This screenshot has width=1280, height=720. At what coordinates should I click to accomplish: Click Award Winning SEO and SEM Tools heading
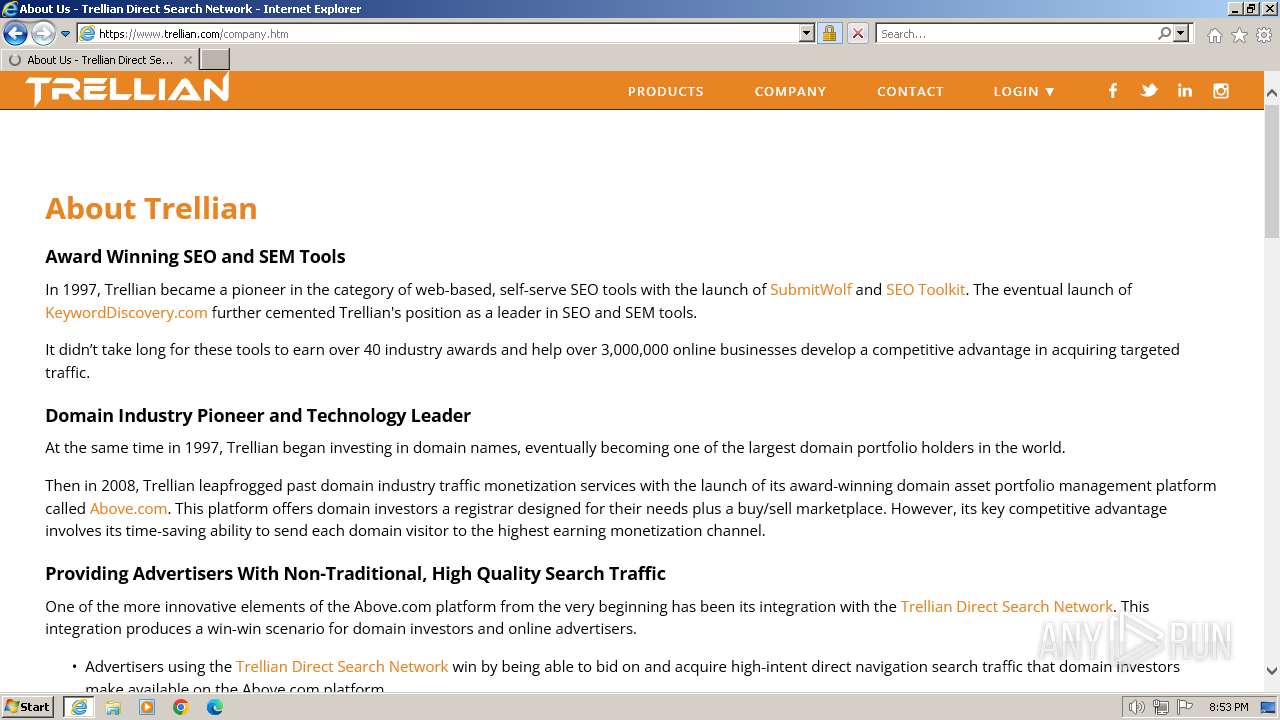click(x=195, y=256)
